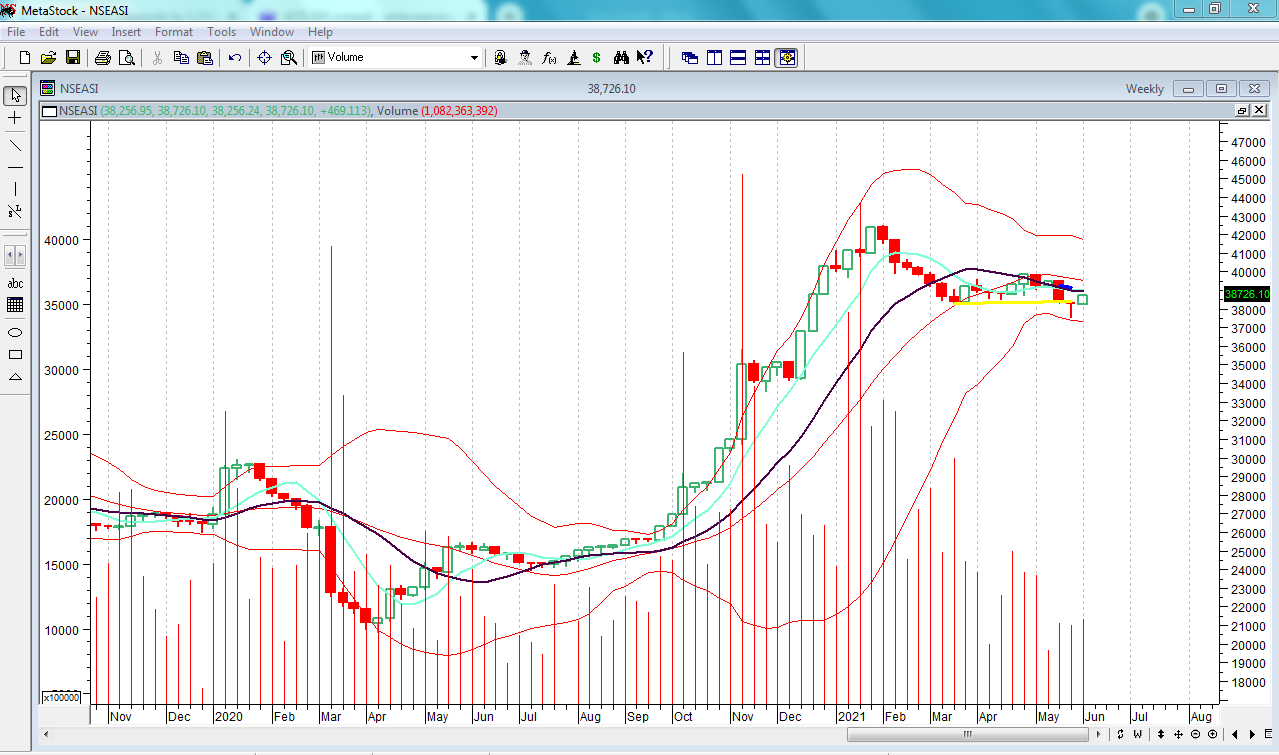Open the File menu
Viewport: 1279px width, 755px height.
click(16, 32)
